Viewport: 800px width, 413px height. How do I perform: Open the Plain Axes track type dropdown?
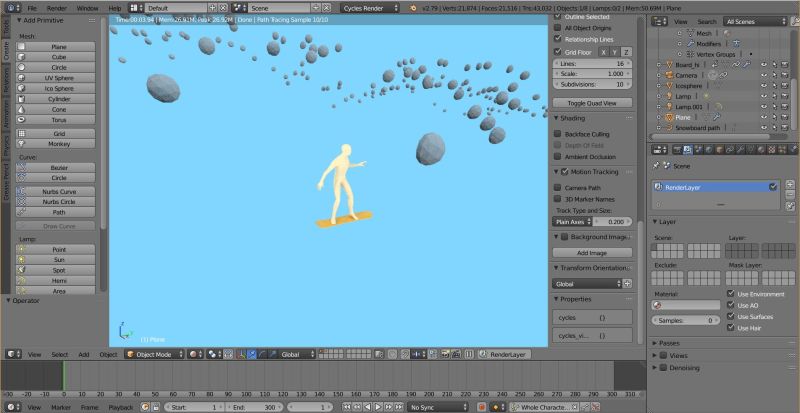(572, 222)
